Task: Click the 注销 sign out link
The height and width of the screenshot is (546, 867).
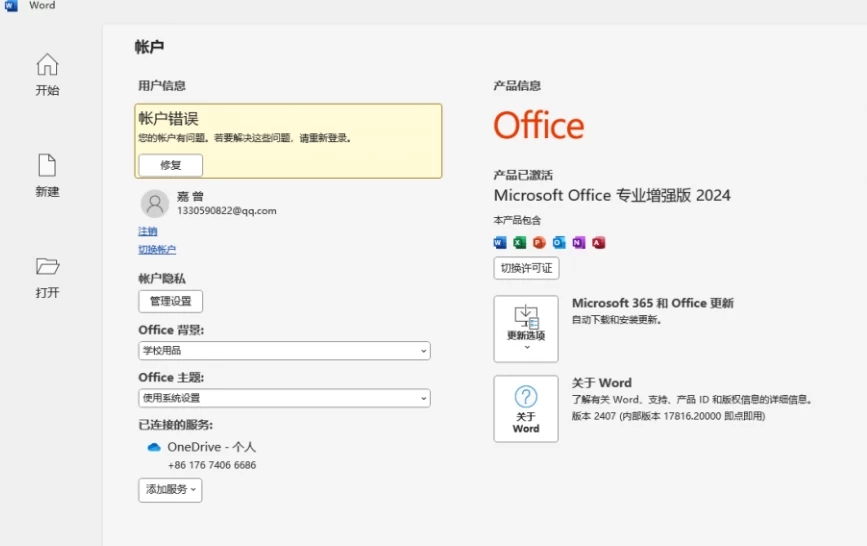Action: coord(148,231)
